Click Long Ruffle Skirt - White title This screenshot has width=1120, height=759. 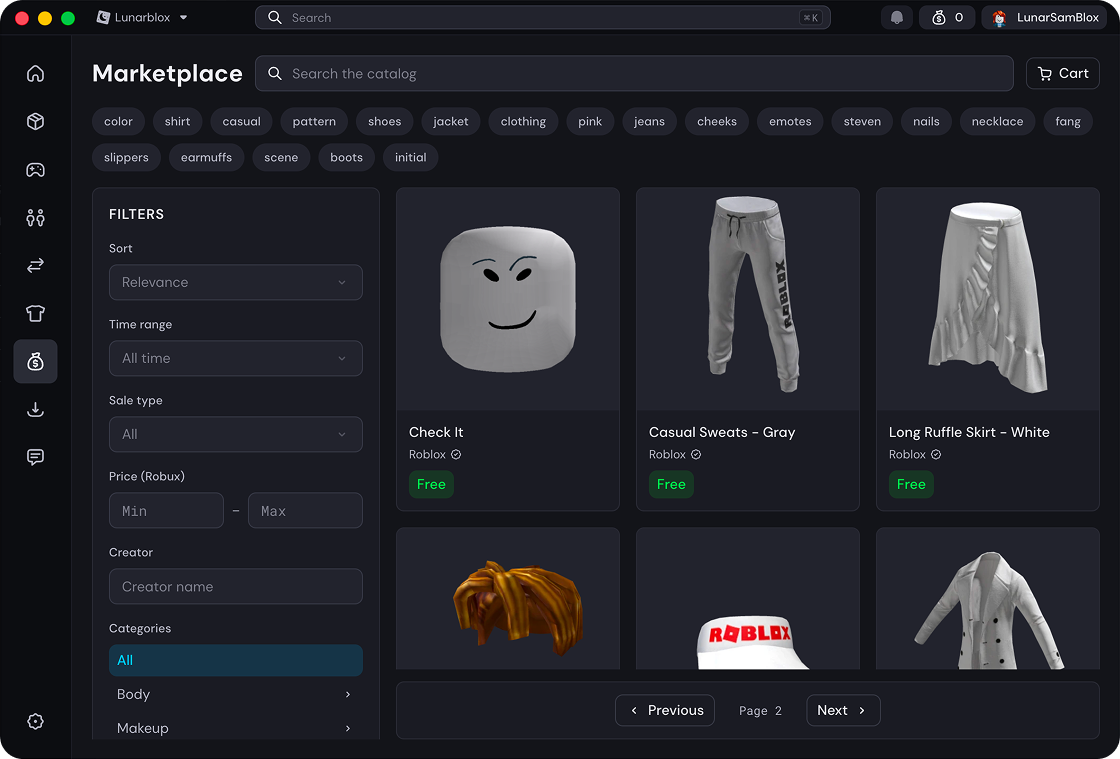969,432
